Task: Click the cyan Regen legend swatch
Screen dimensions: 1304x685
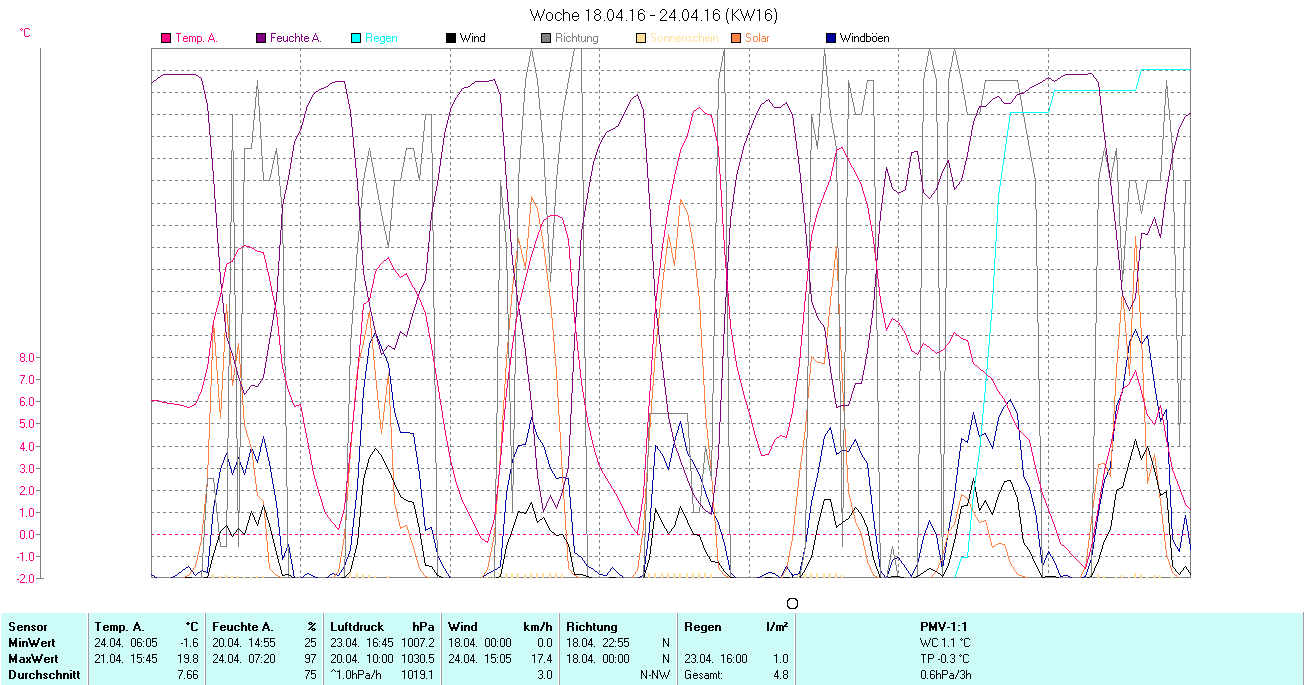Action: (x=356, y=39)
